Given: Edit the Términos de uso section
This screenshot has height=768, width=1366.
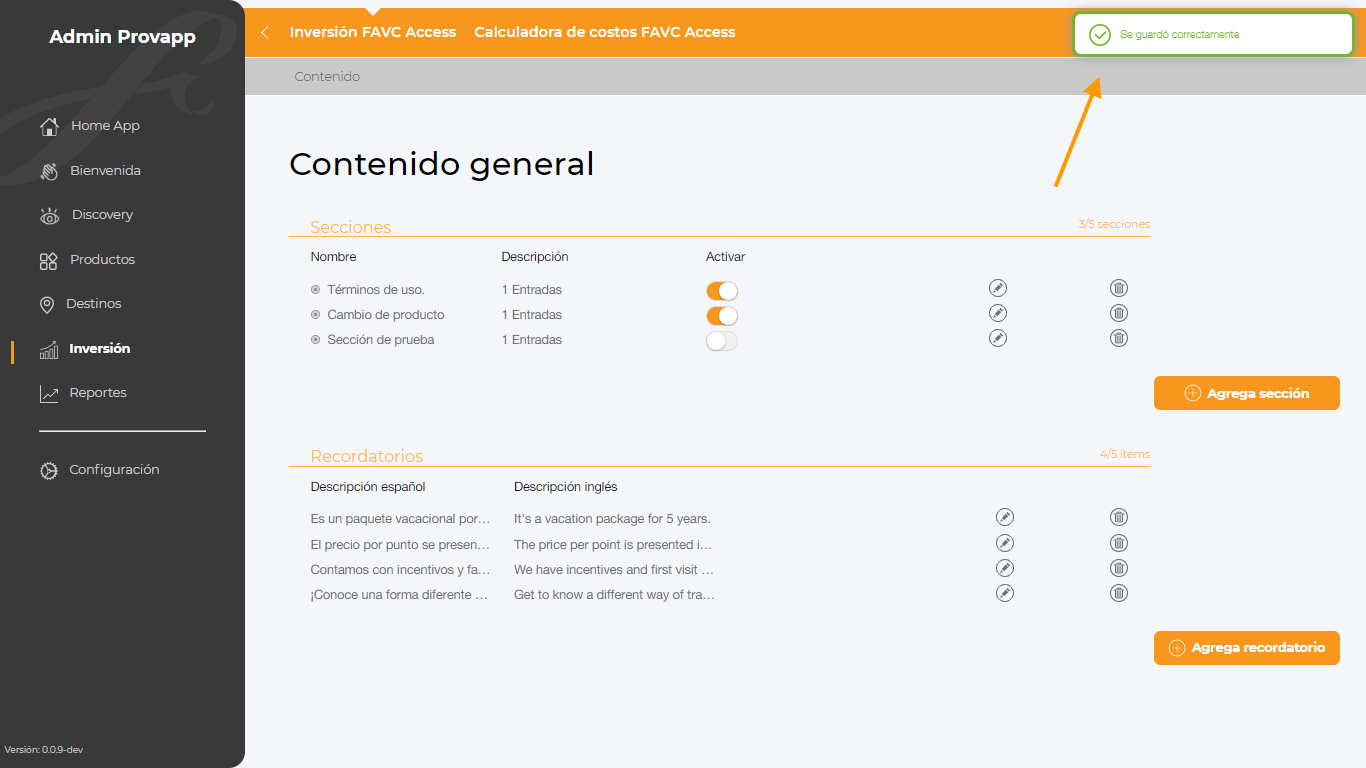Looking at the screenshot, I should [997, 288].
